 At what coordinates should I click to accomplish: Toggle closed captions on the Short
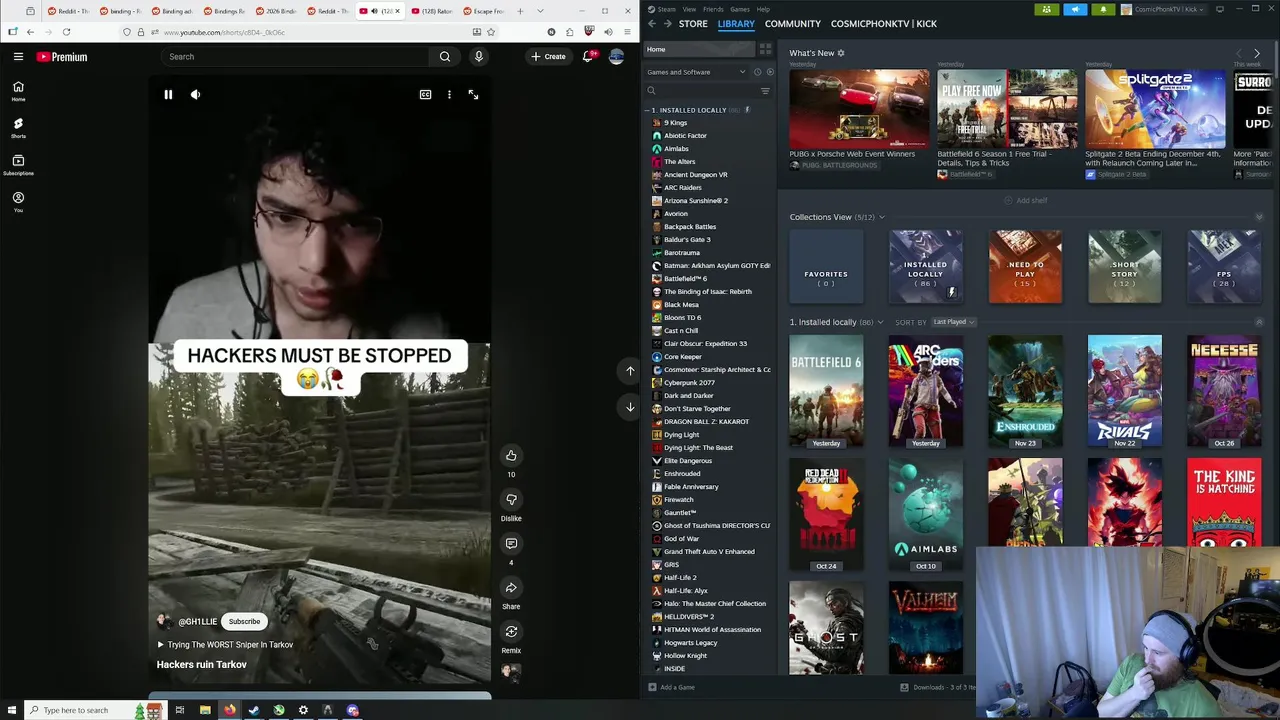(425, 95)
